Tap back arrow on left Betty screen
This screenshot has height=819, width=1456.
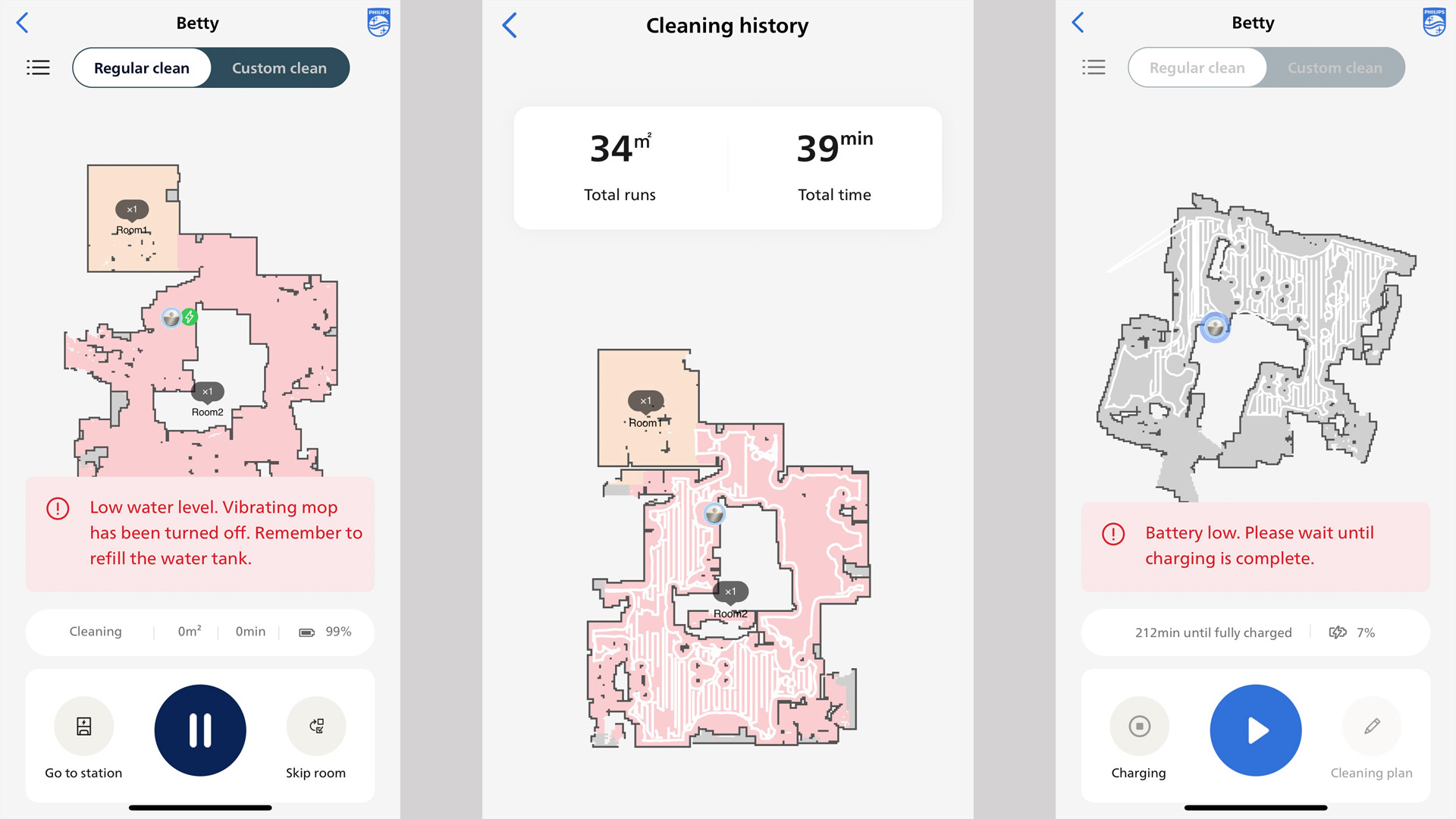click(x=23, y=22)
